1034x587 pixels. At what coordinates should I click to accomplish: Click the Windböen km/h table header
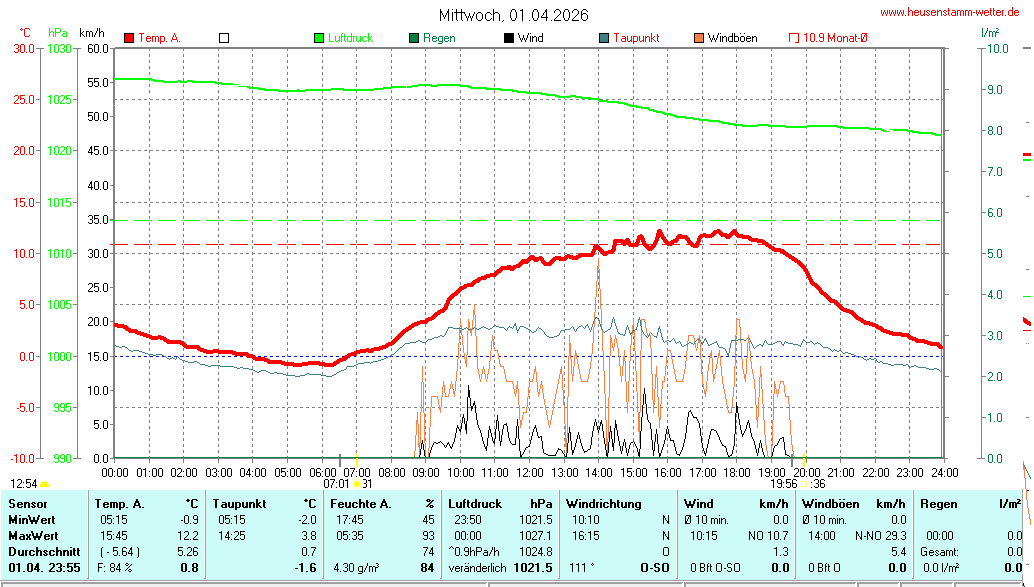coord(853,504)
